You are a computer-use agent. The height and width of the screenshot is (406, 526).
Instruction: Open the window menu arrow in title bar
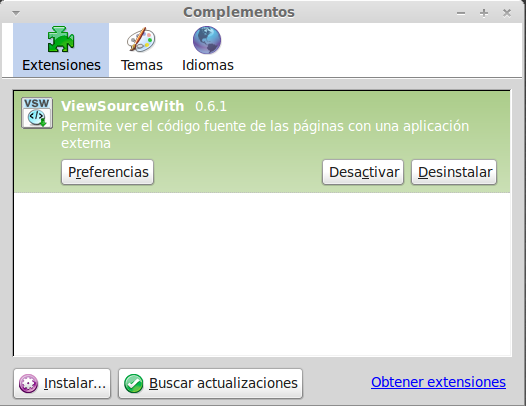(16, 13)
